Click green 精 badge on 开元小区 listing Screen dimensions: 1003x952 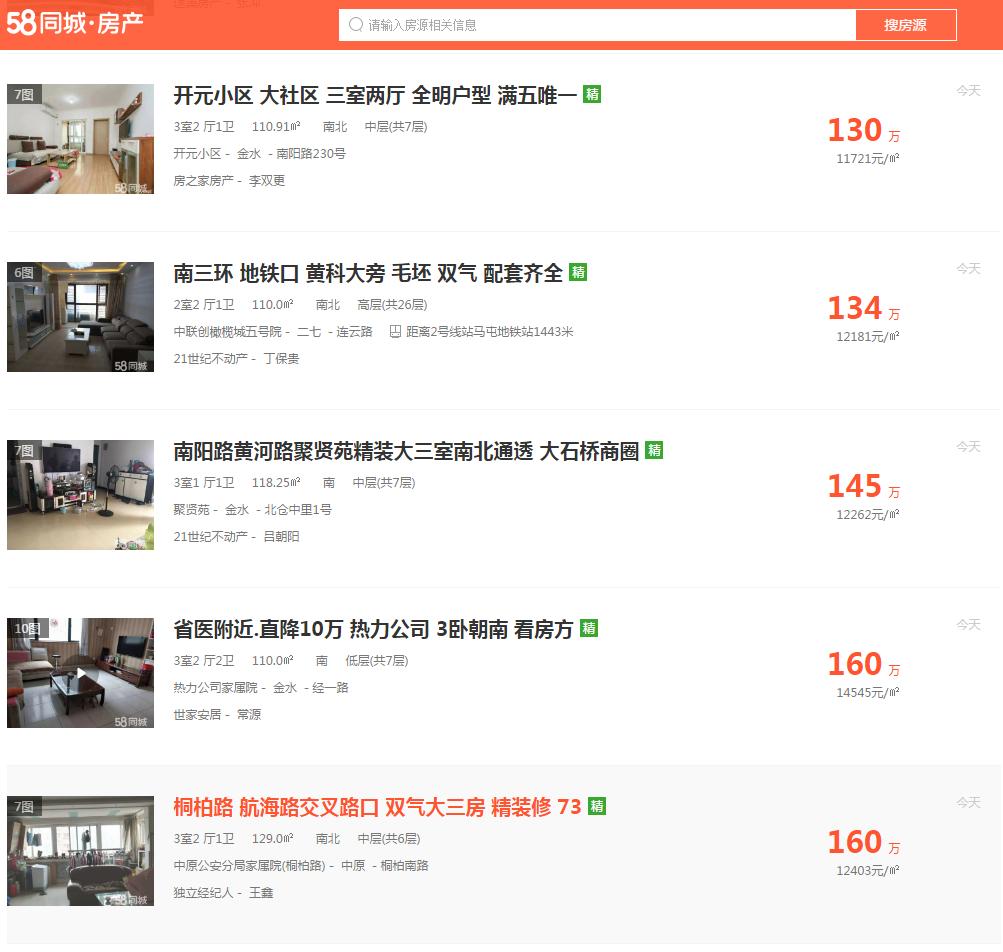click(x=592, y=94)
